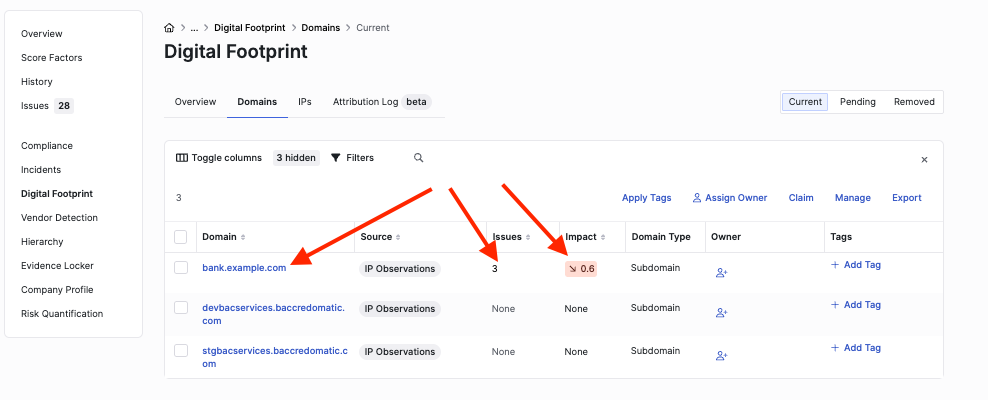Assign owner icon for bank.example.com row
988x400 pixels.
[x=721, y=273]
